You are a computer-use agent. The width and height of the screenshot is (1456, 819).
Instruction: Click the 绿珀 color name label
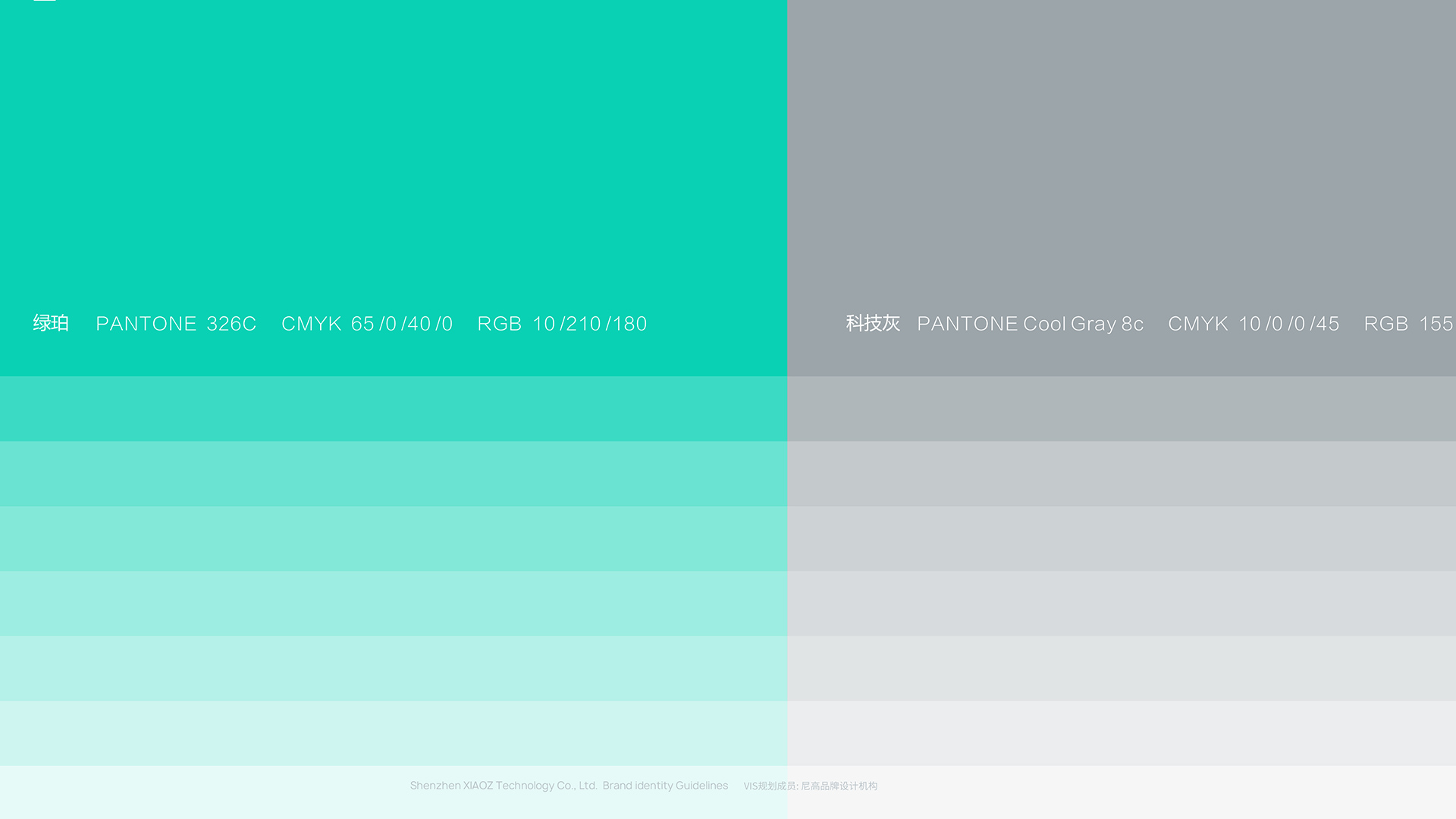pos(51,324)
